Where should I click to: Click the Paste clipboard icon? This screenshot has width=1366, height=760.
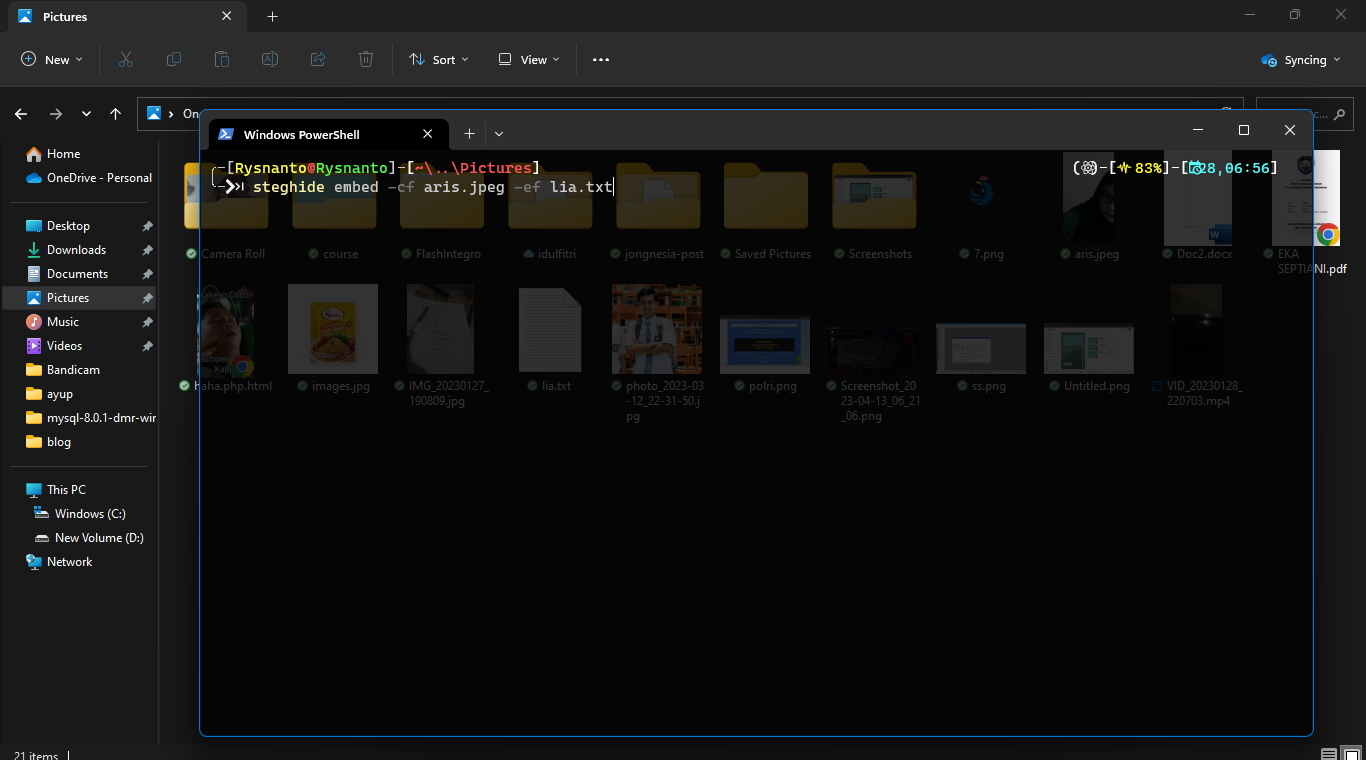[x=222, y=60]
